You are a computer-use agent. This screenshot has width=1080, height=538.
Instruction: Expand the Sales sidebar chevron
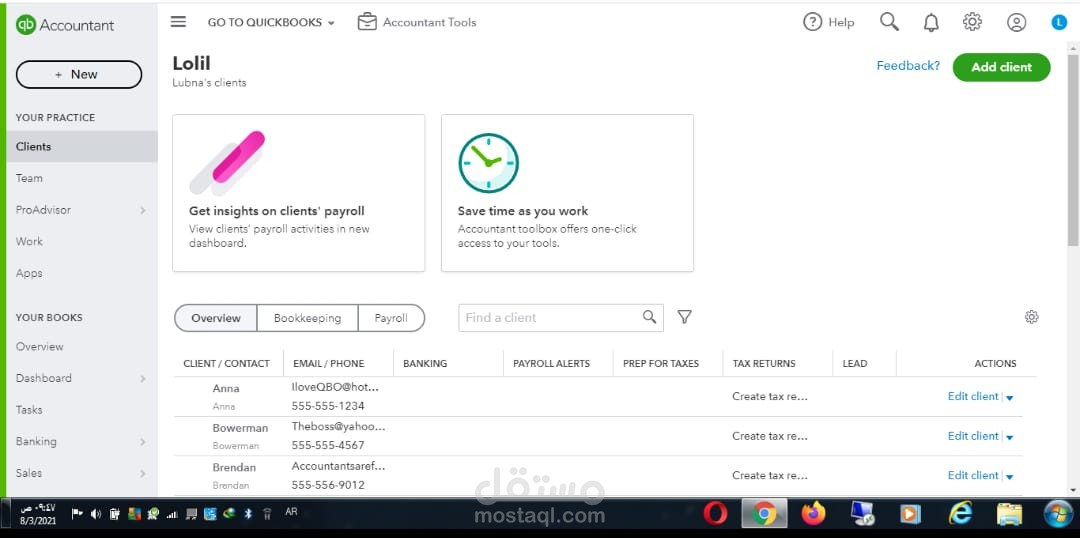click(x=143, y=473)
